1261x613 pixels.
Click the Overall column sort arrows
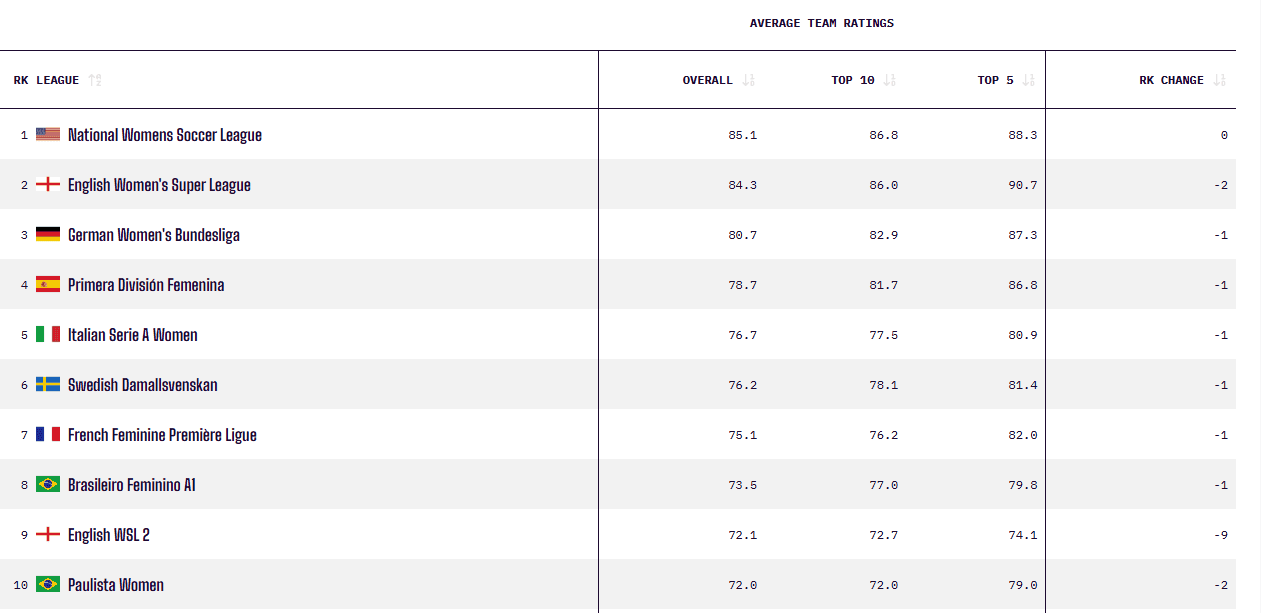tap(749, 80)
